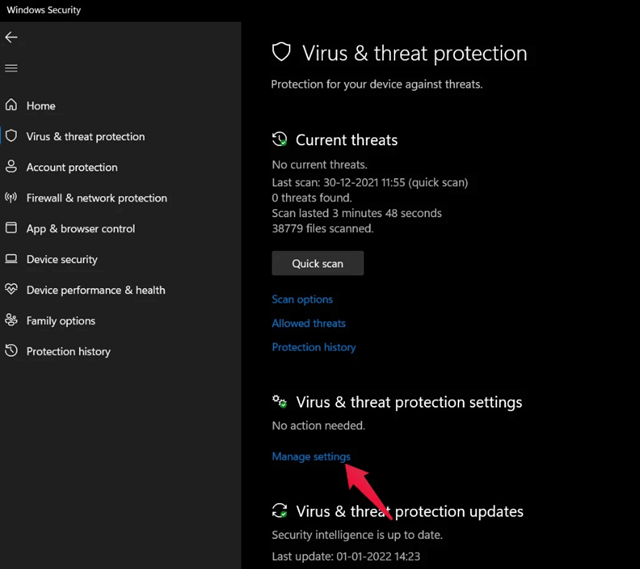Viewport: 640px width, 569px height.
Task: Click the Virus & threat protection updates refresh icon
Action: click(x=280, y=511)
